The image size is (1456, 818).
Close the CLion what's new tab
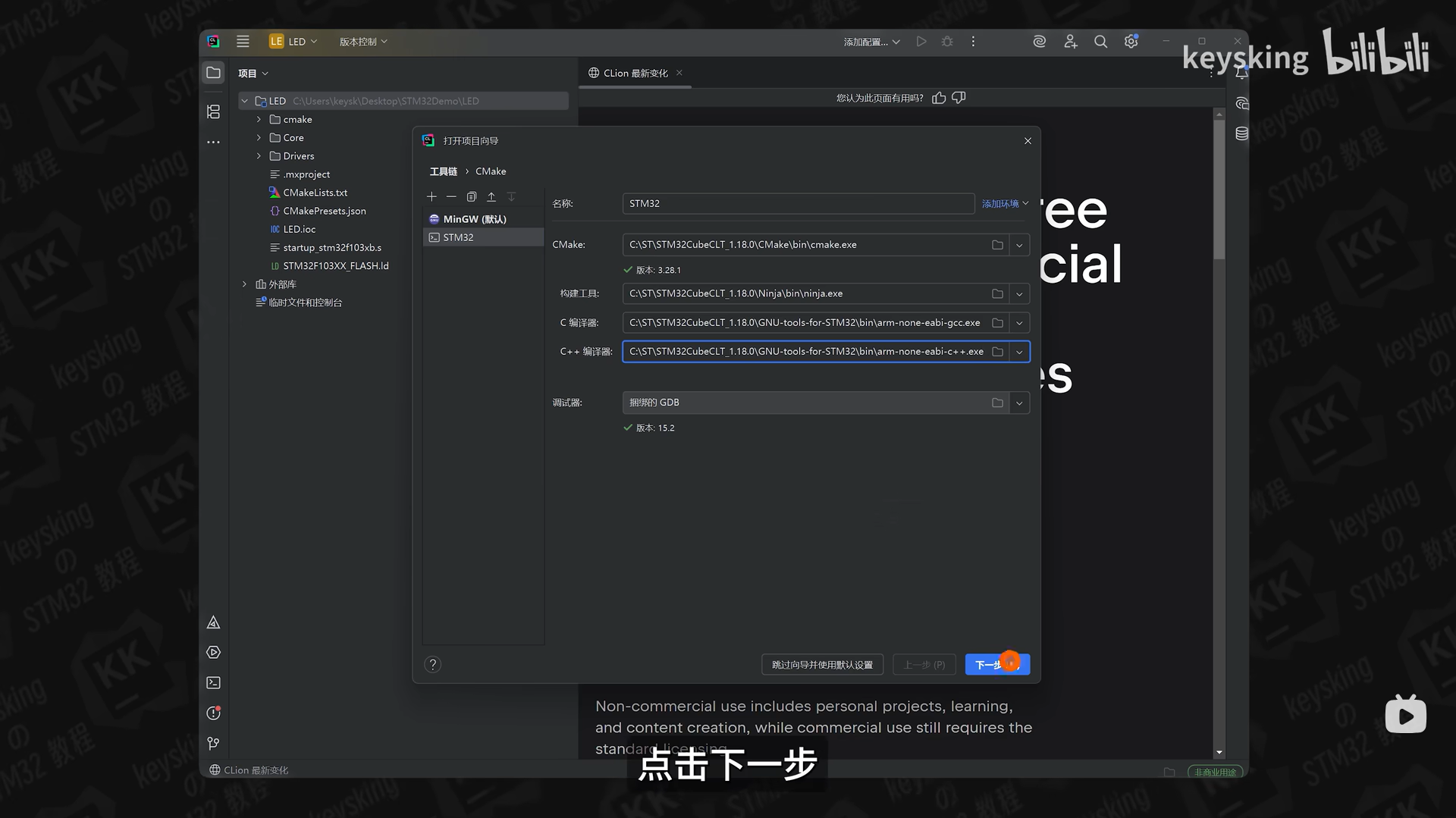[x=679, y=73]
